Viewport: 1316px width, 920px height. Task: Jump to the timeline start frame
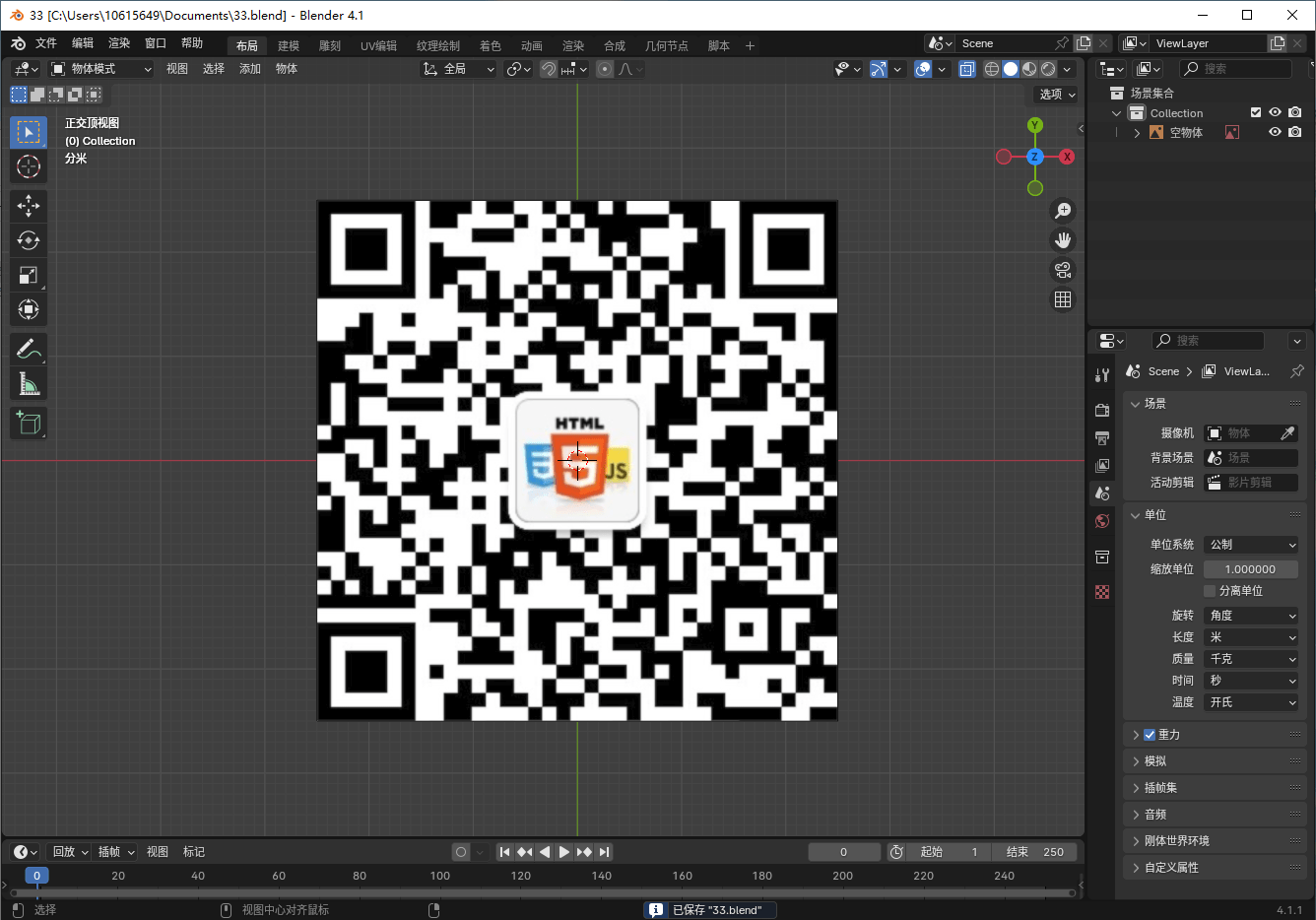[x=504, y=852]
